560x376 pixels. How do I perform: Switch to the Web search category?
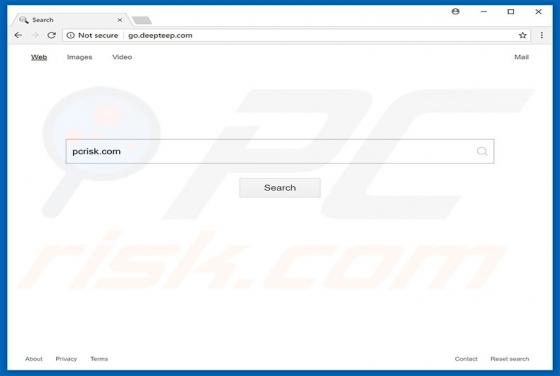(39, 57)
